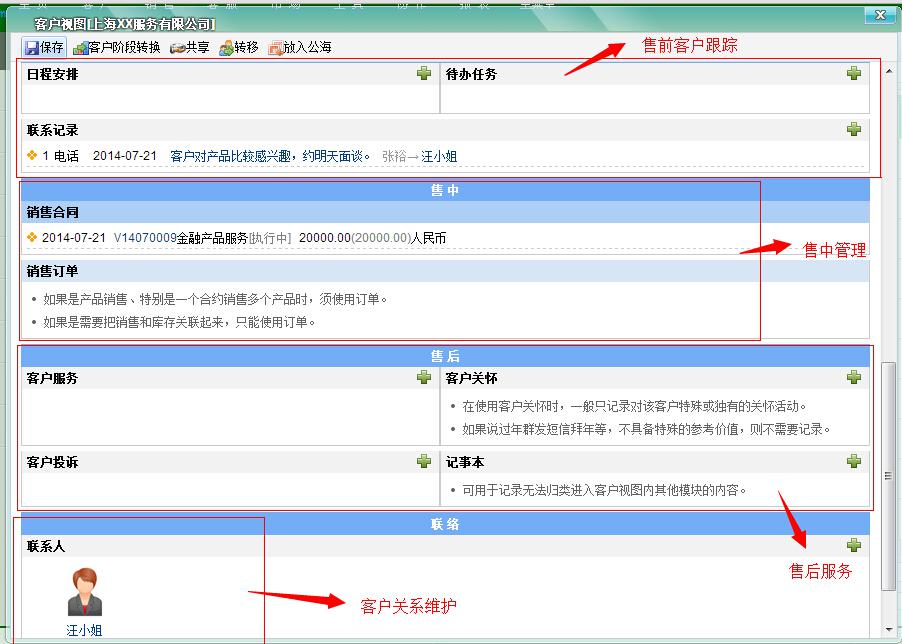Click the [执行中] contract status
Viewport: 902px width, 644px height.
tap(270, 237)
